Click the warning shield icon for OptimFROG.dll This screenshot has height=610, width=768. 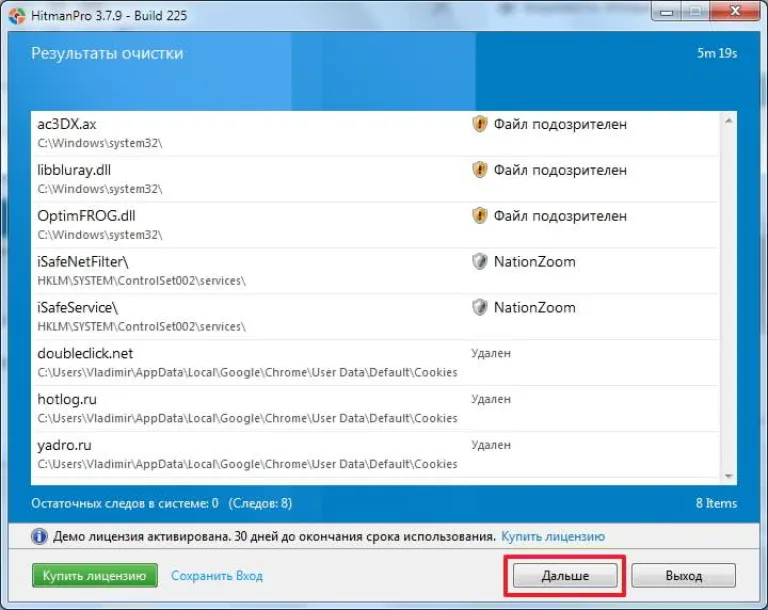tap(480, 216)
